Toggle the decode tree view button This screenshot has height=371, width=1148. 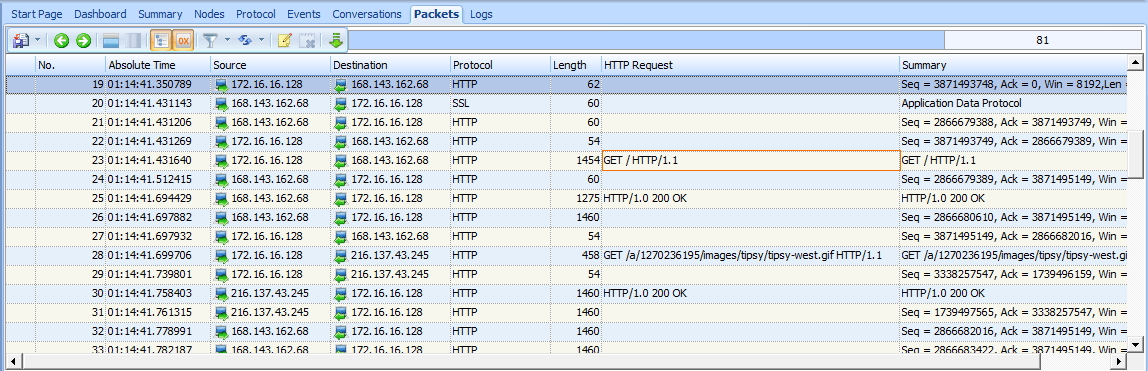point(160,41)
